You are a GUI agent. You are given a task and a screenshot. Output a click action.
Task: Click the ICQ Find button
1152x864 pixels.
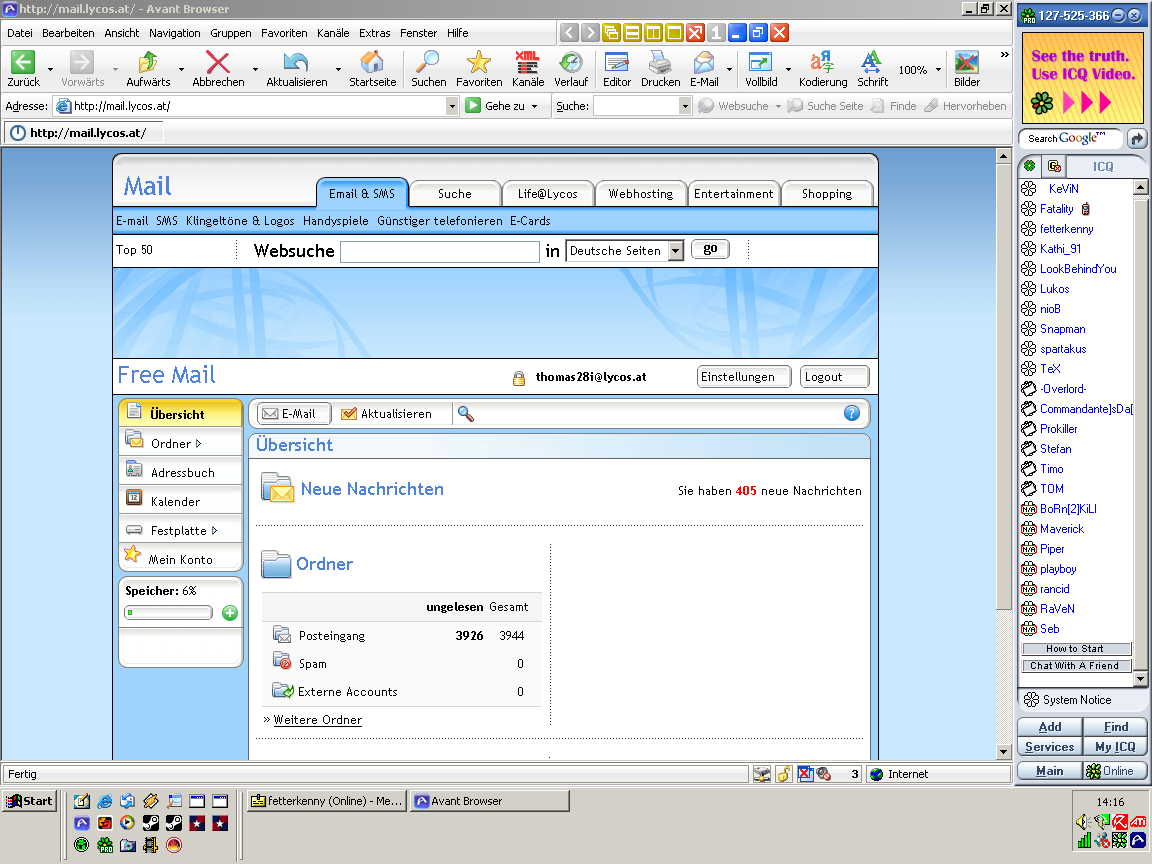coord(1115,727)
